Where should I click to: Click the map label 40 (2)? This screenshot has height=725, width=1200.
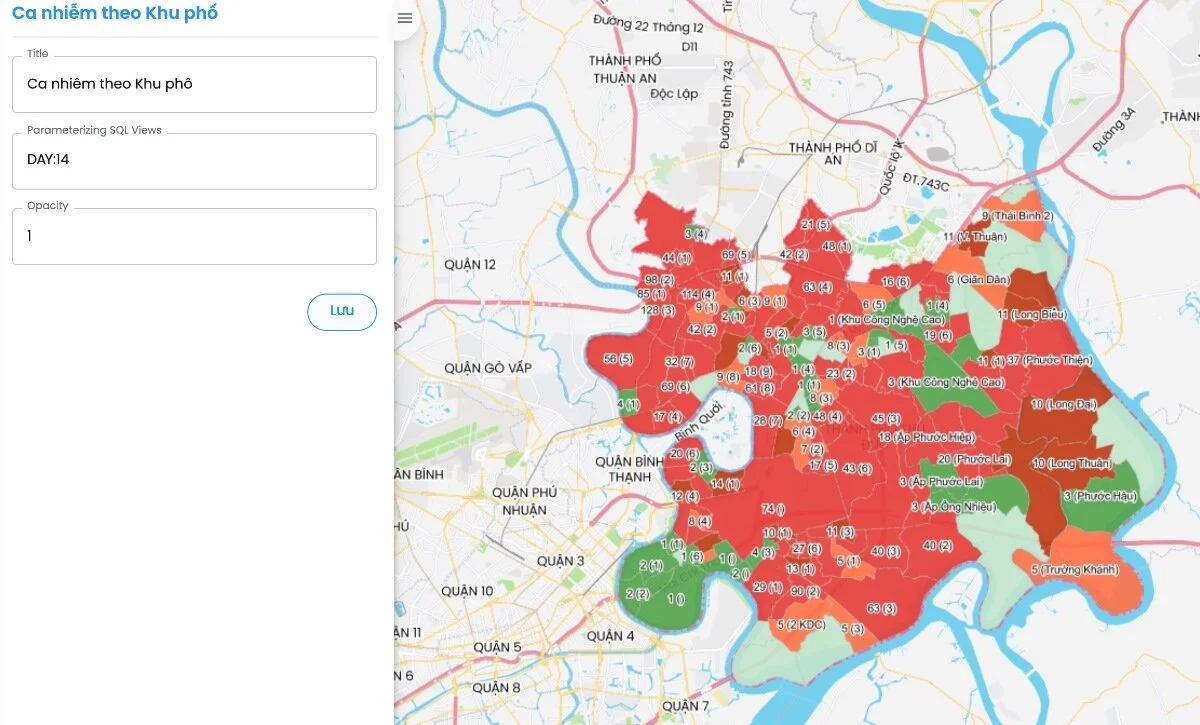coord(938,545)
